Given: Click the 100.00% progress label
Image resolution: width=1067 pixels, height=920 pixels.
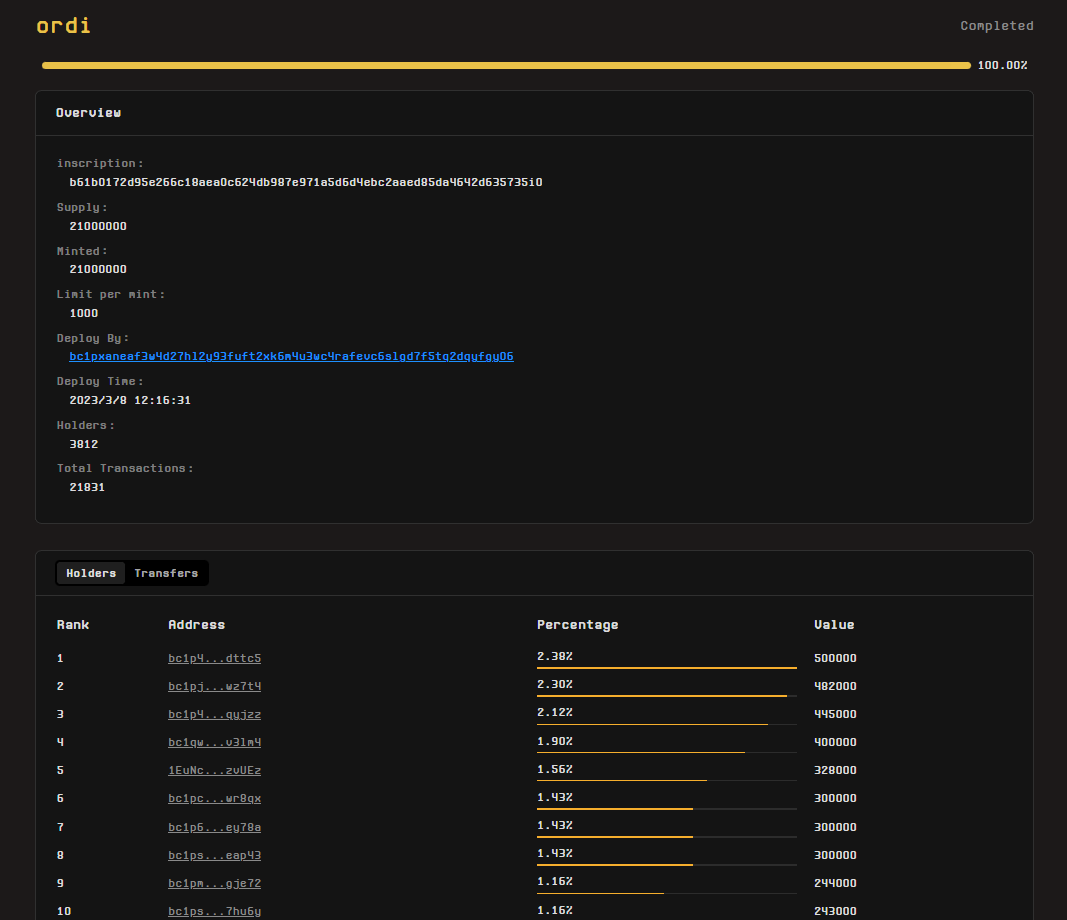Looking at the screenshot, I should (1002, 65).
